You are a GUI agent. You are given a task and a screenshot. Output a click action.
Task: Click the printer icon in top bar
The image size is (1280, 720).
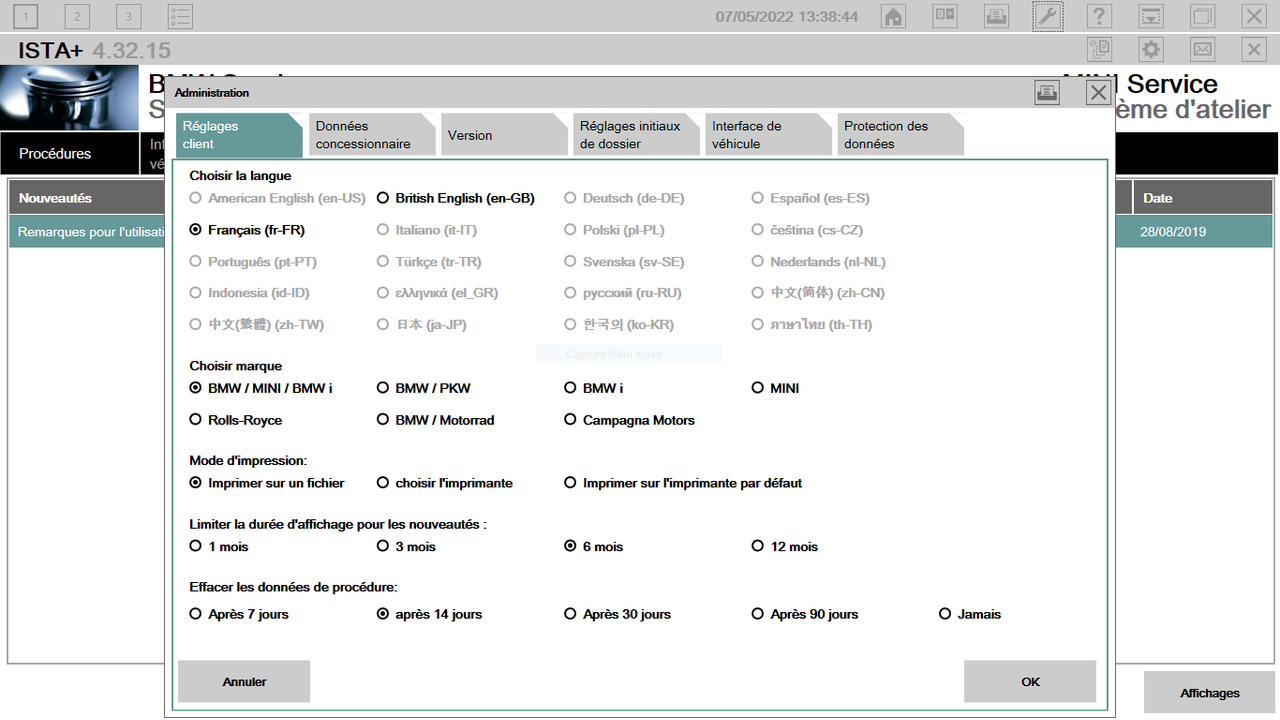[x=996, y=16]
